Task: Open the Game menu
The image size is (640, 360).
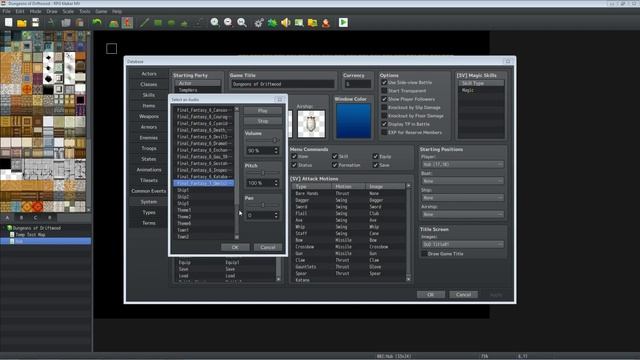Action: [101, 11]
